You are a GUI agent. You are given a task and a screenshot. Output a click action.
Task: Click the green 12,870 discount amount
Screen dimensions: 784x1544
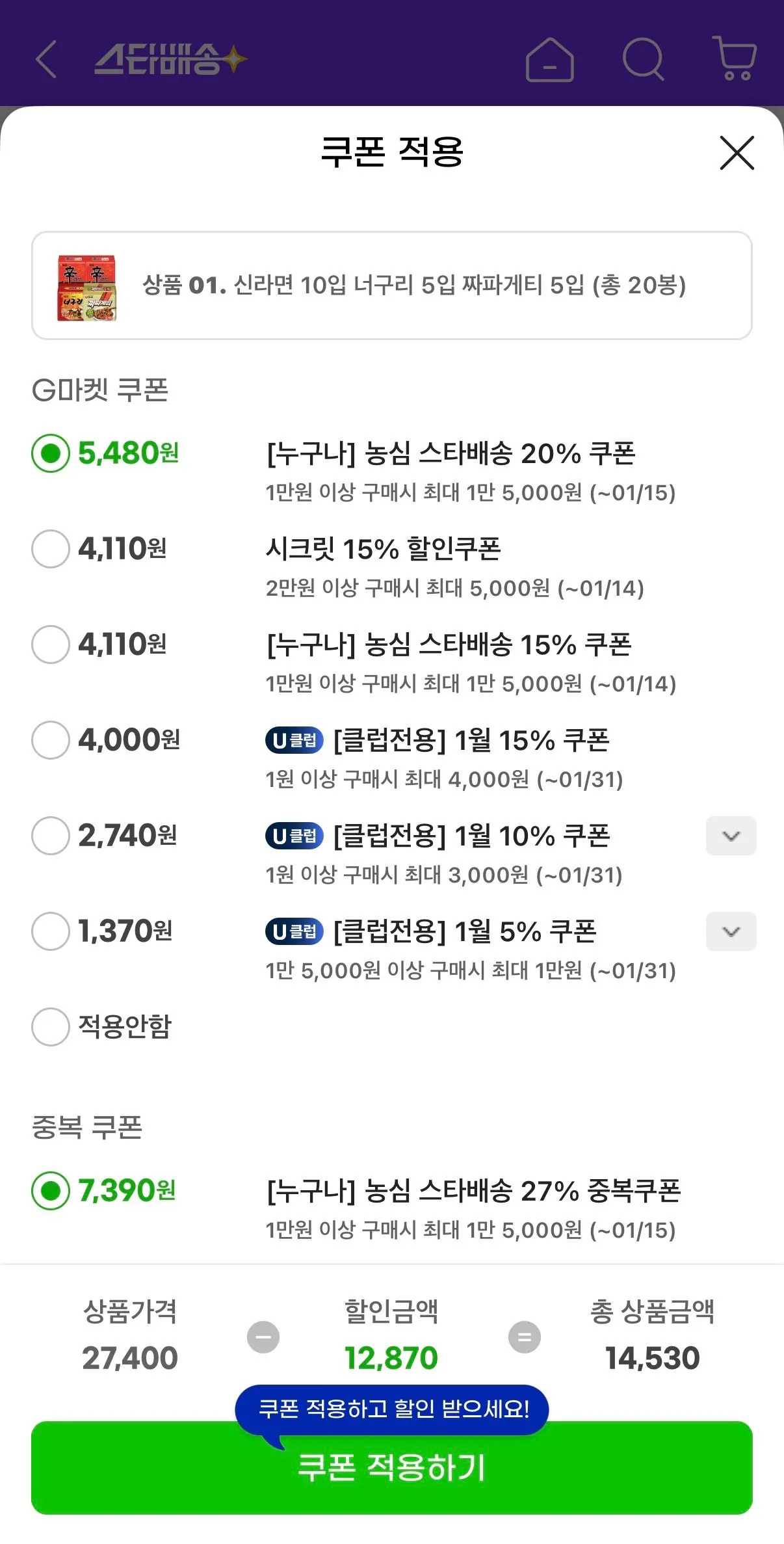(392, 1359)
